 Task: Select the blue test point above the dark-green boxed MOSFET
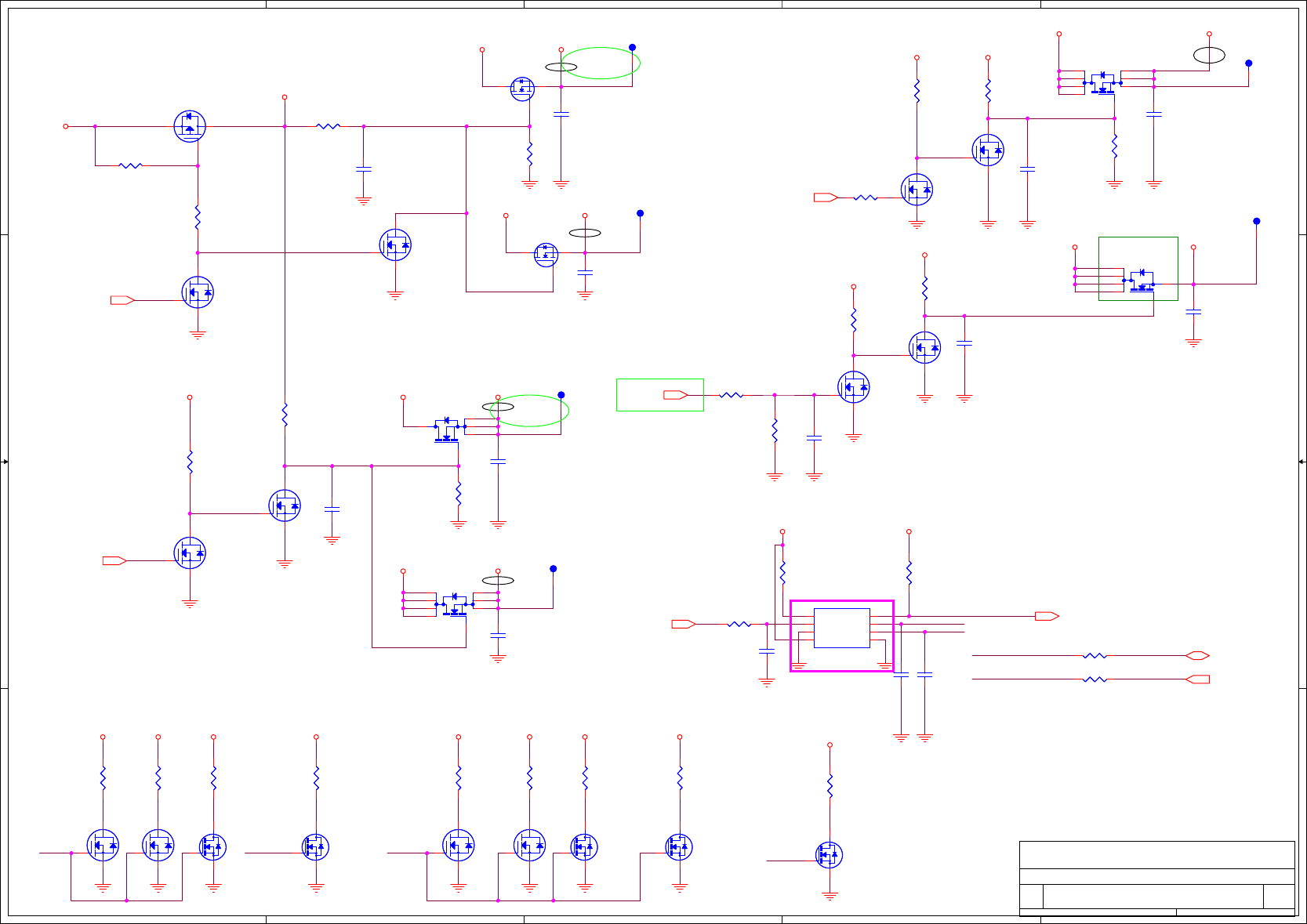pos(1257,221)
